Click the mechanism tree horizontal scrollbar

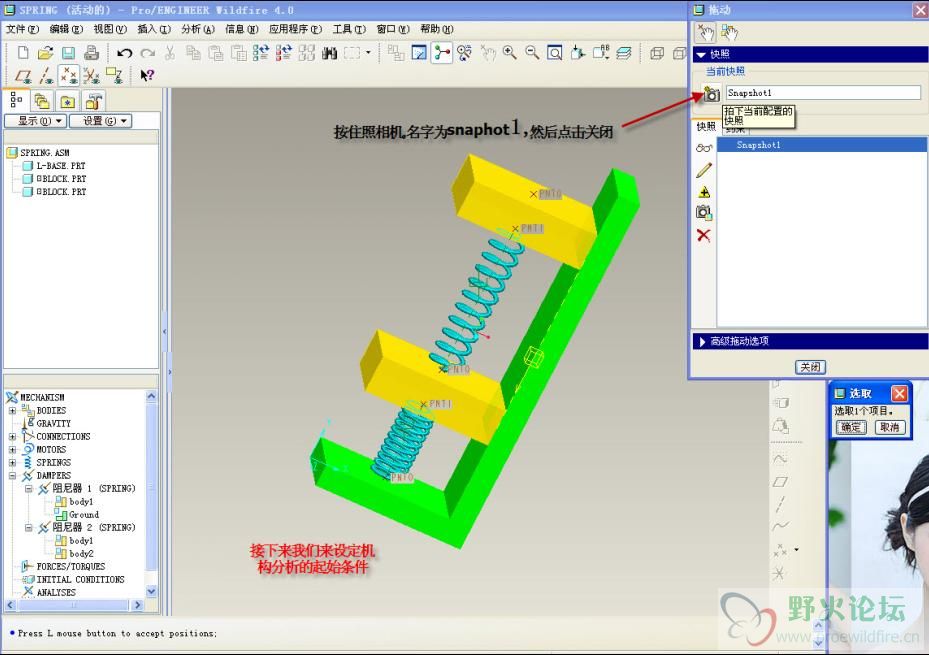click(74, 605)
